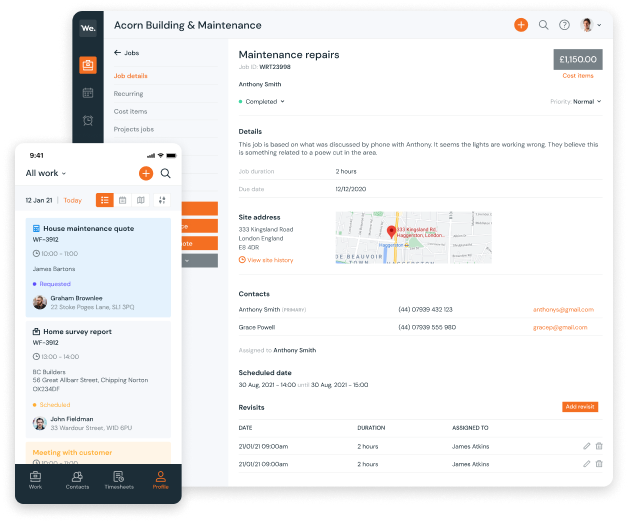Delete the first revisit row trash icon
The image size is (628, 524).
[599, 446]
